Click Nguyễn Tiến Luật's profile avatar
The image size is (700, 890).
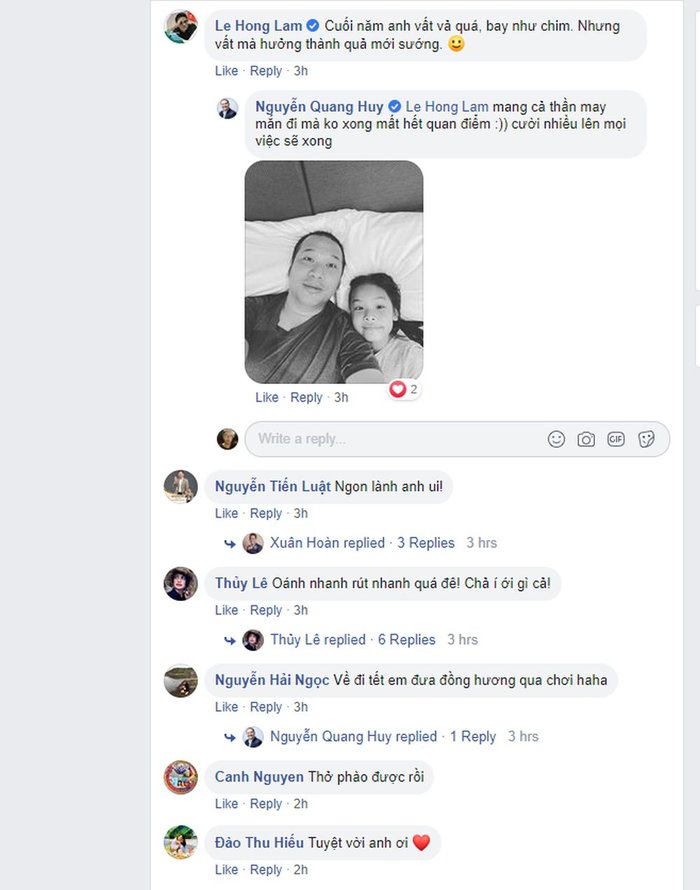181,487
